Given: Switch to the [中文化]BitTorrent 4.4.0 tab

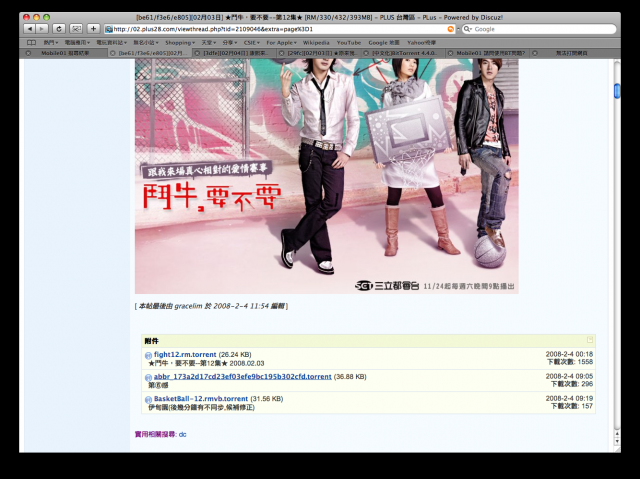Looking at the screenshot, I should (x=404, y=53).
